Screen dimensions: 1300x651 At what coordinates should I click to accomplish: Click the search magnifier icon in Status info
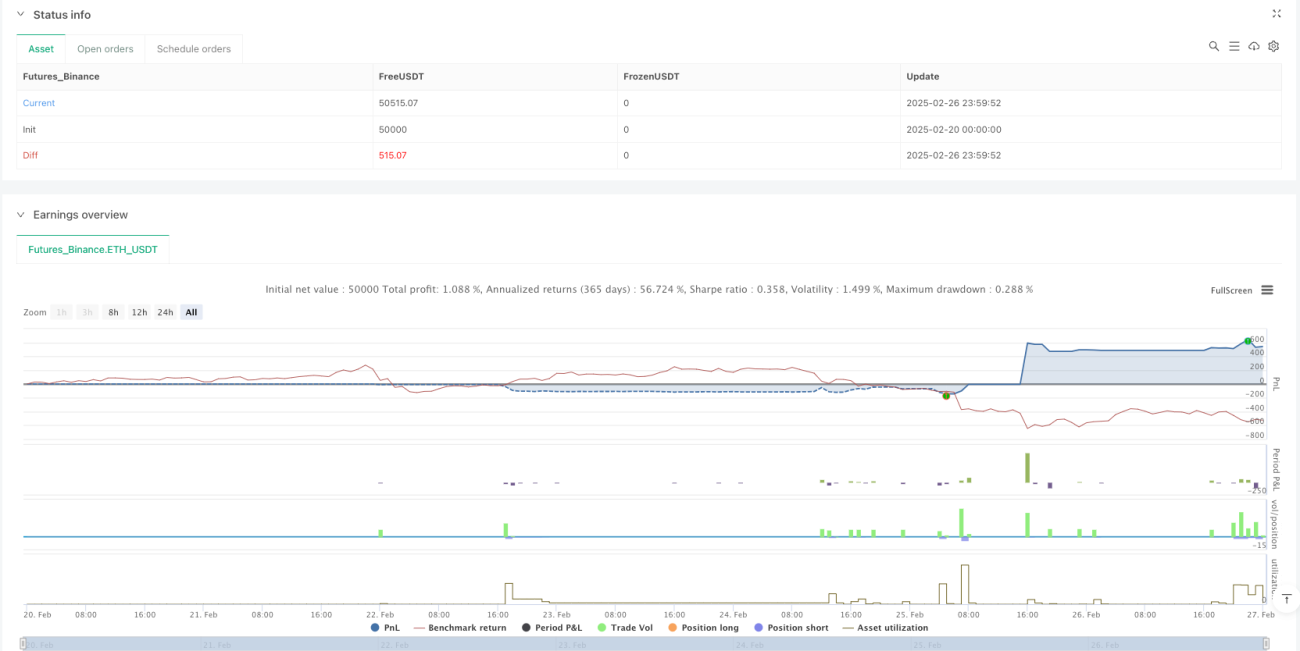(1214, 46)
